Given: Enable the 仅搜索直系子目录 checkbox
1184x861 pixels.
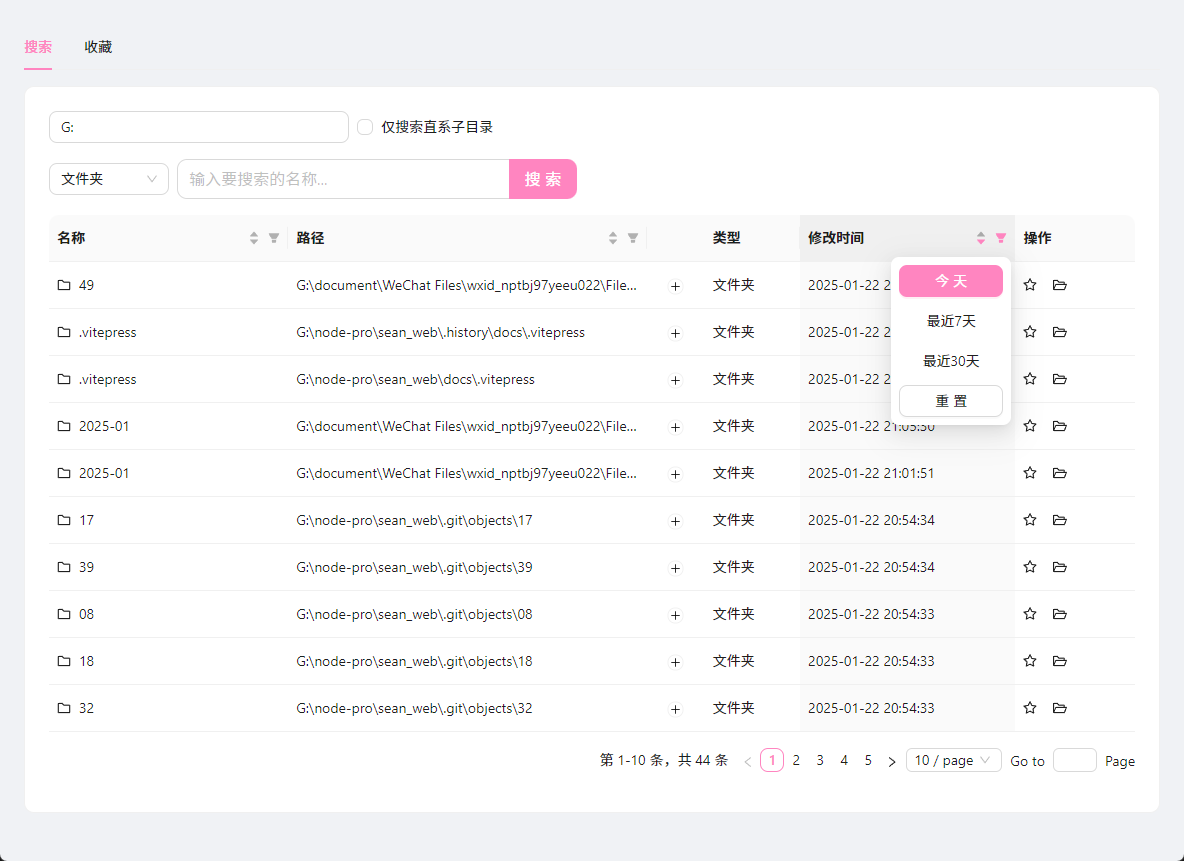Looking at the screenshot, I should (365, 127).
